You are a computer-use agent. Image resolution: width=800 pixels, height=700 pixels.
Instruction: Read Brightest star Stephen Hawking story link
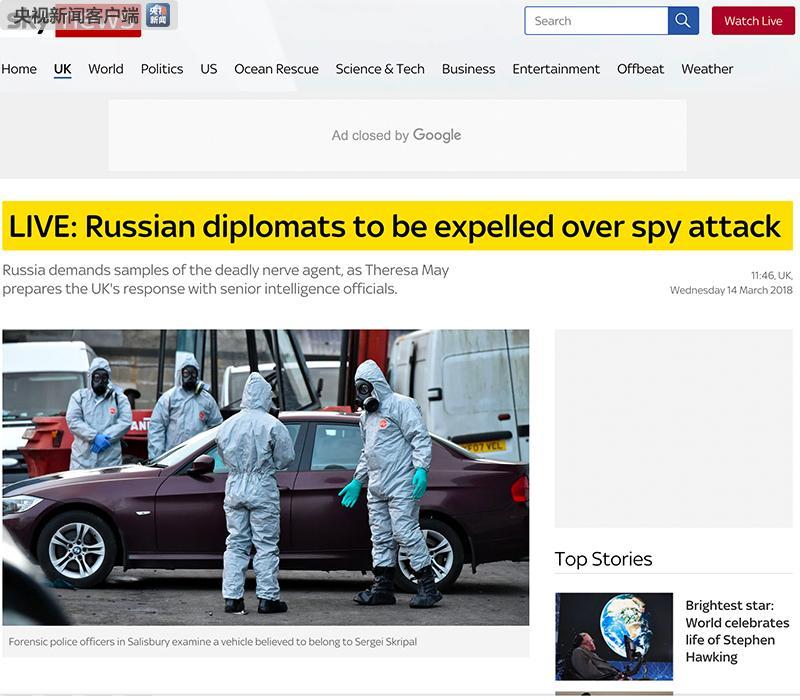737,631
